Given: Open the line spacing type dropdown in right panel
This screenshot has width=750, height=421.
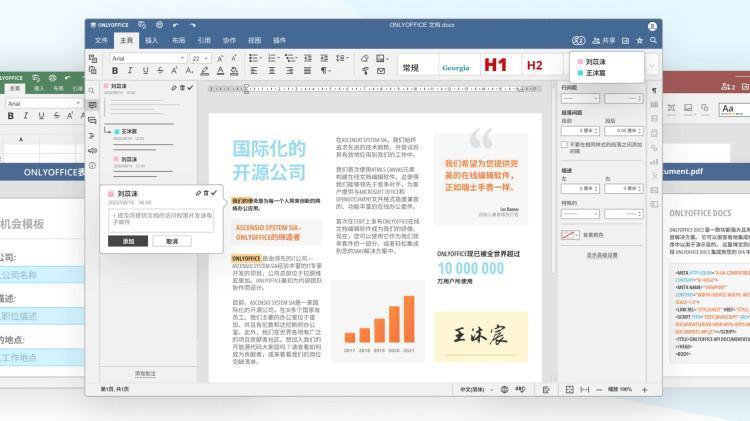Looking at the screenshot, I should click(580, 98).
